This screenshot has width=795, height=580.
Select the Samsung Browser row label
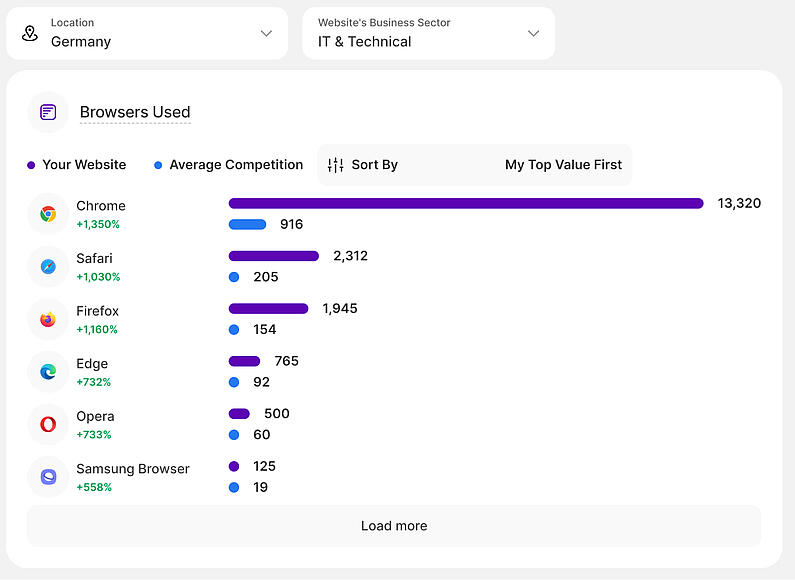pos(133,469)
